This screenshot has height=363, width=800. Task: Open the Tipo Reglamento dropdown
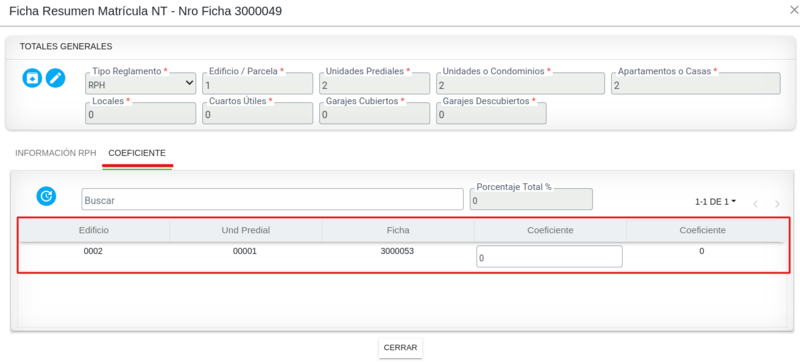pyautogui.click(x=140, y=84)
